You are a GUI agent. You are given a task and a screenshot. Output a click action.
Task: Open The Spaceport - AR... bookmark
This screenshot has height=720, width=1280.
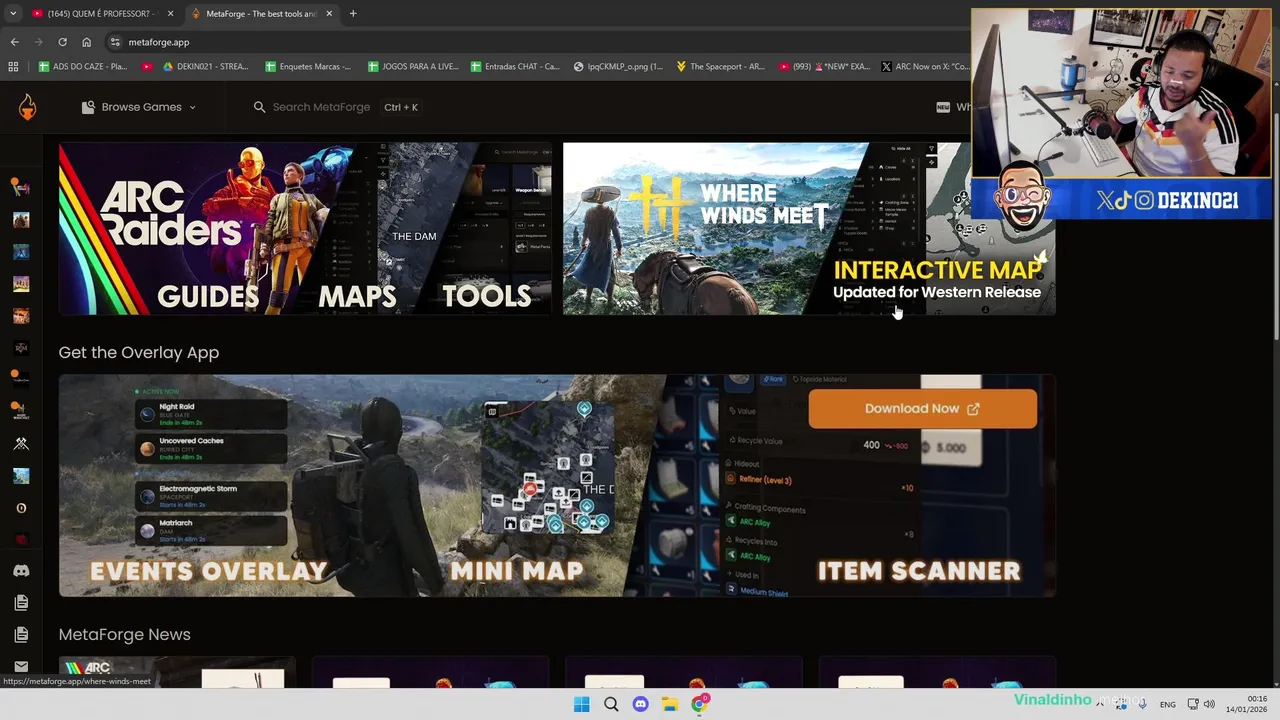[720, 67]
